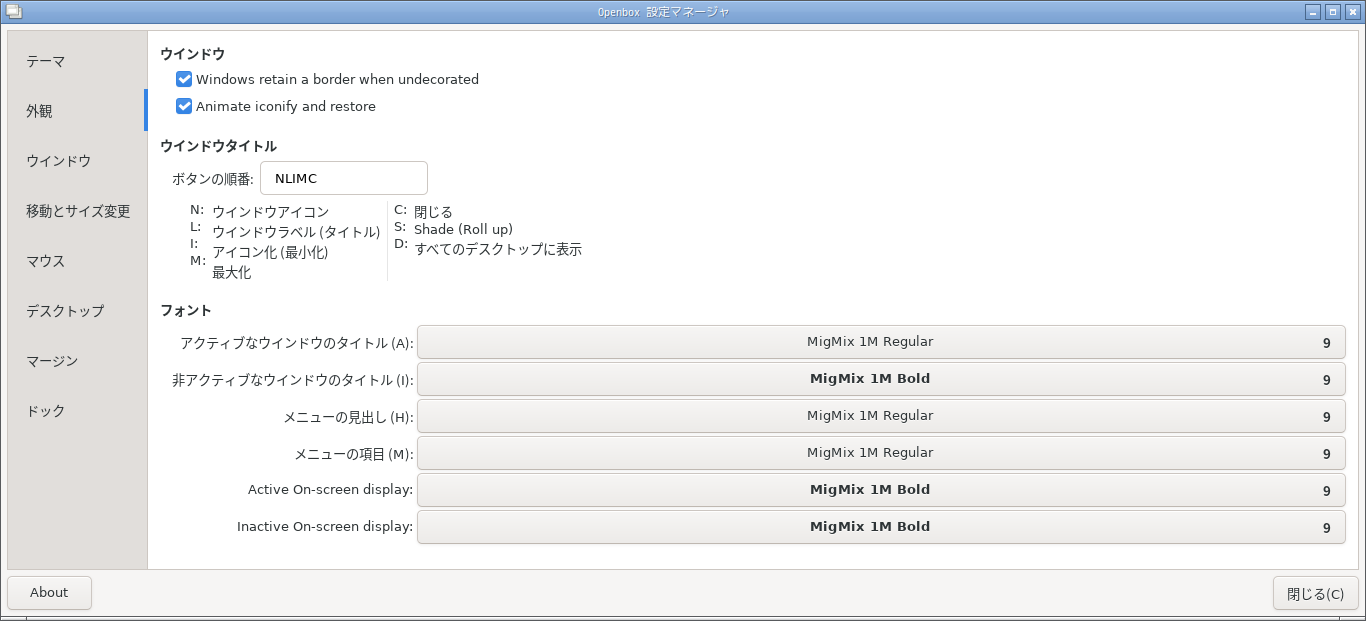The width and height of the screenshot is (1366, 621).
Task: Choose font for アクティブなウインドウのタイトル
Action: tap(881, 342)
